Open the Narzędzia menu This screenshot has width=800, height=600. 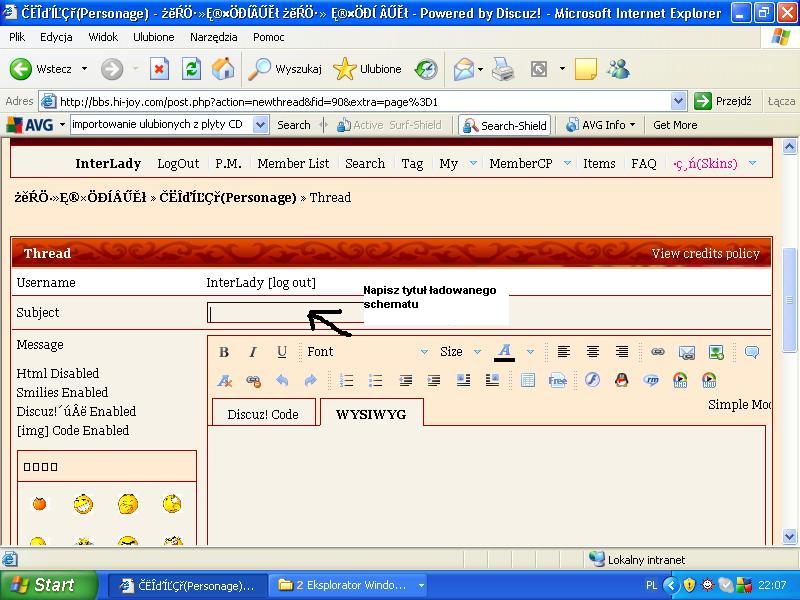pos(213,37)
